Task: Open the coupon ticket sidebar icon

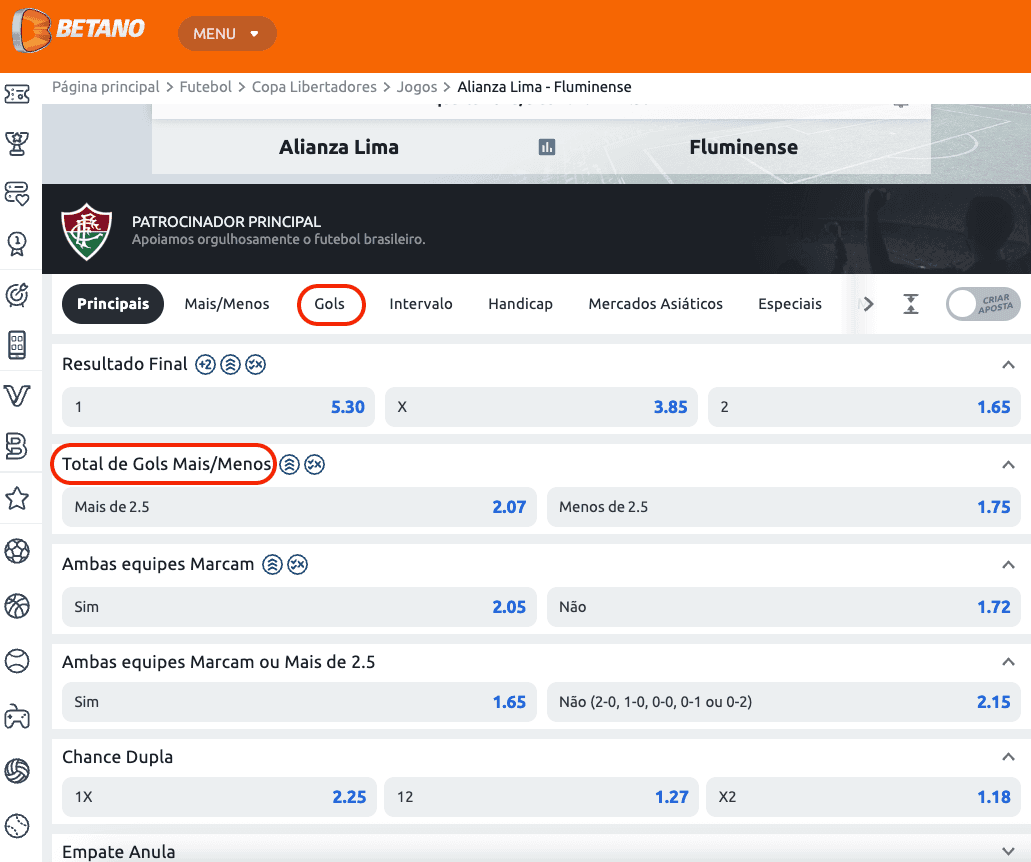Action: [x=17, y=94]
